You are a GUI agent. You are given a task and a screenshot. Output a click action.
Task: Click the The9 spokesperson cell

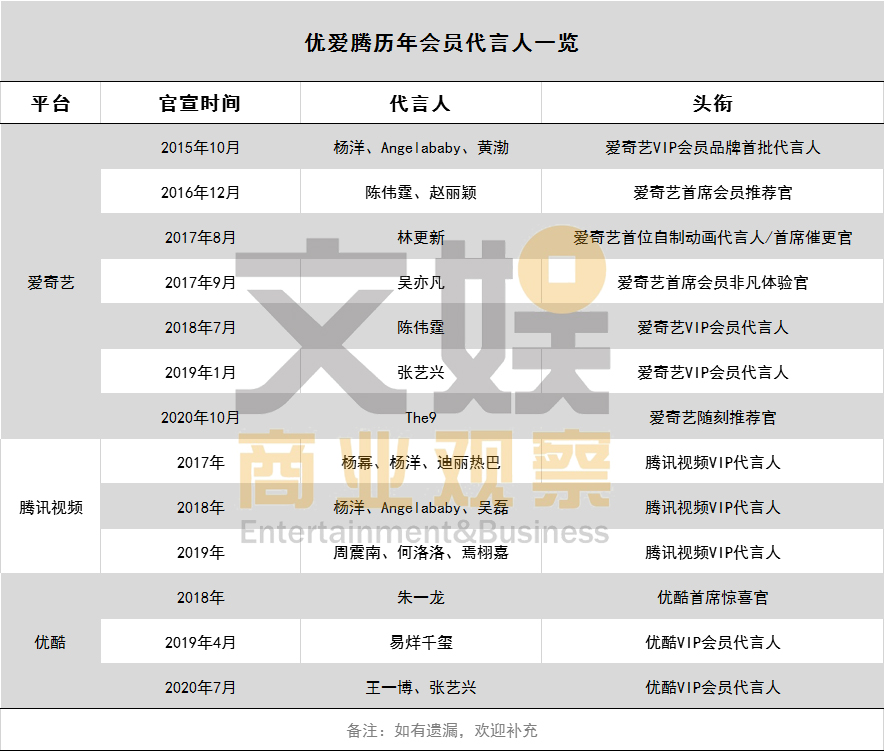click(x=421, y=418)
